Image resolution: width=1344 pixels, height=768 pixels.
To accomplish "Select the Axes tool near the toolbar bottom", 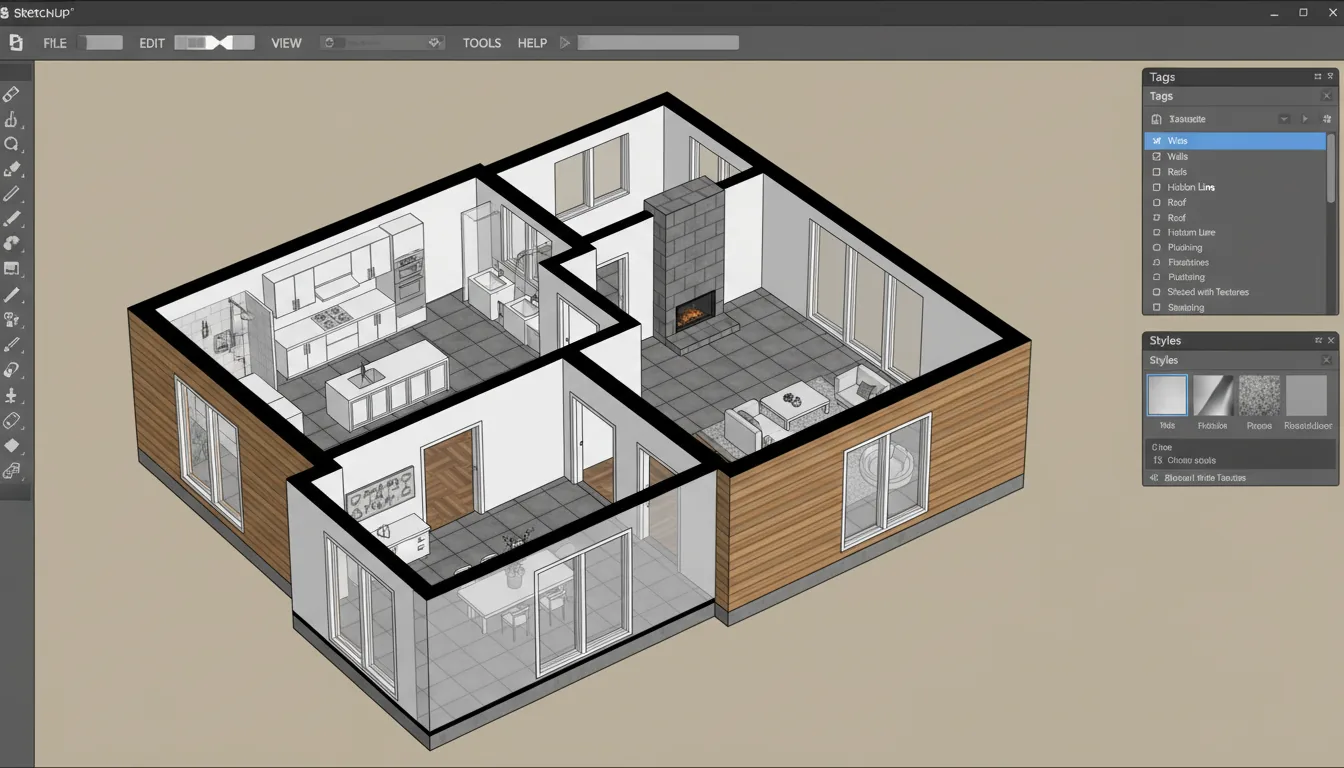I will click(14, 394).
